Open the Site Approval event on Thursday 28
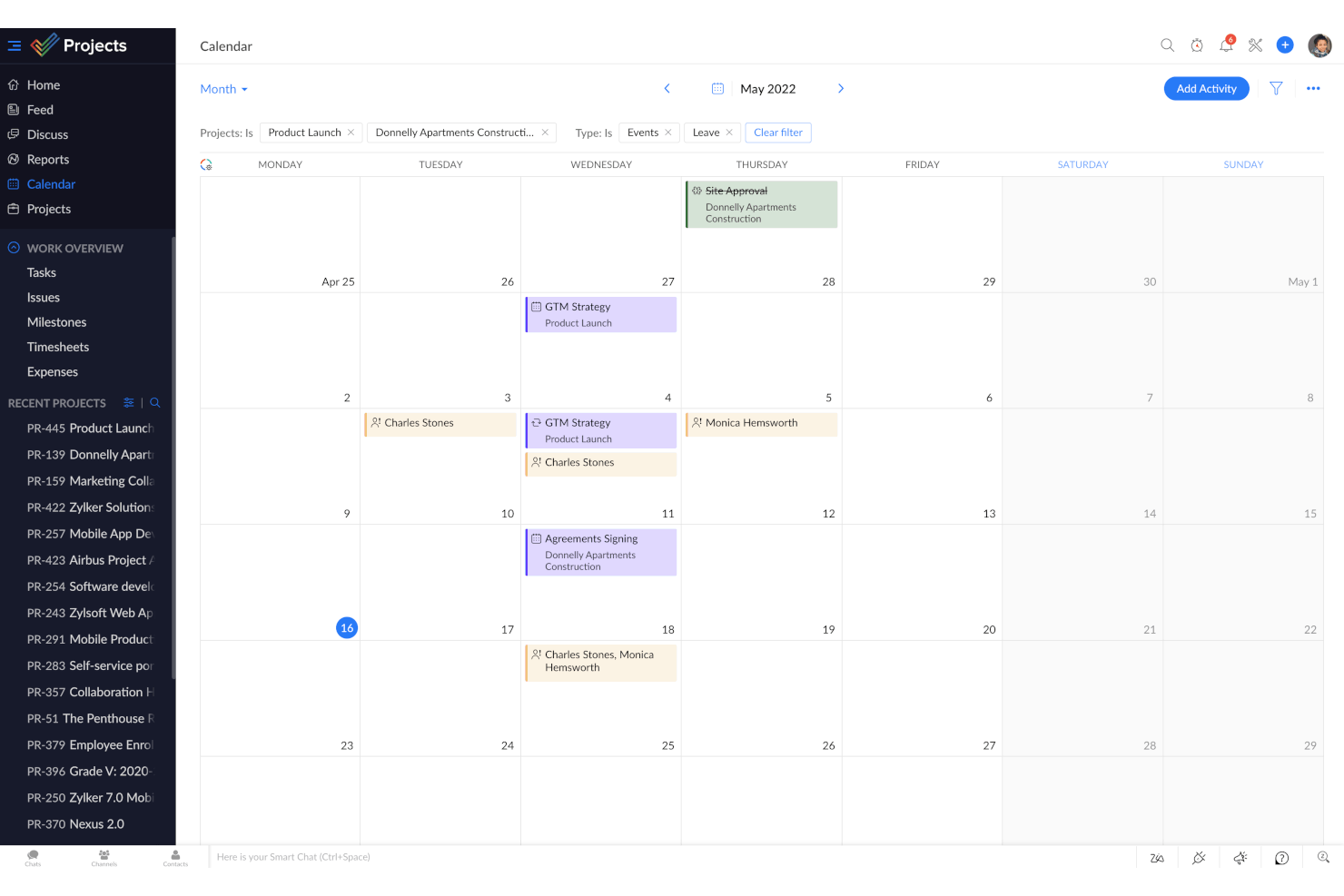Screen dimensions: 1344x896 pos(761,204)
